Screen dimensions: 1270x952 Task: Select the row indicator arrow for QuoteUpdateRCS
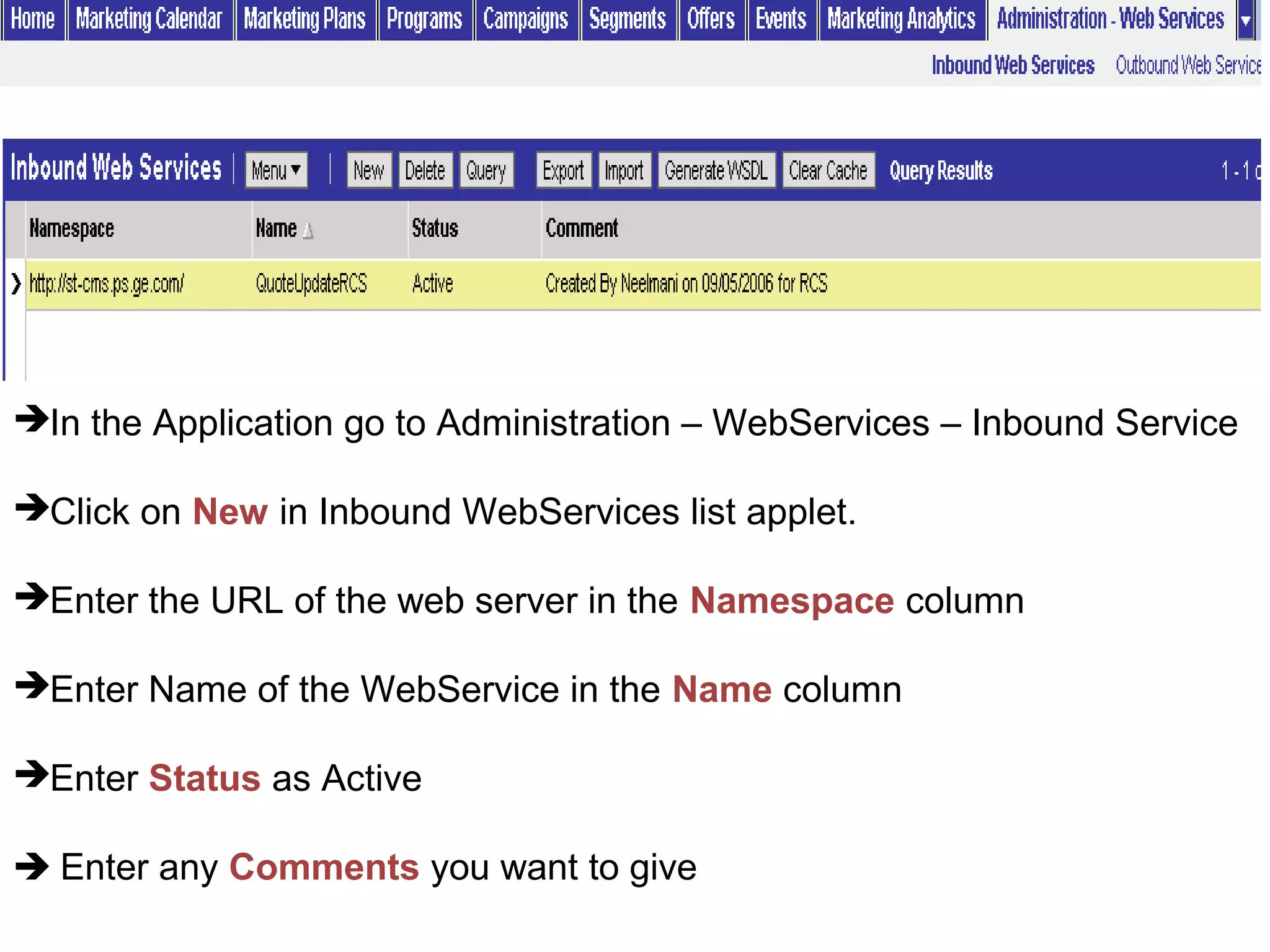(16, 284)
